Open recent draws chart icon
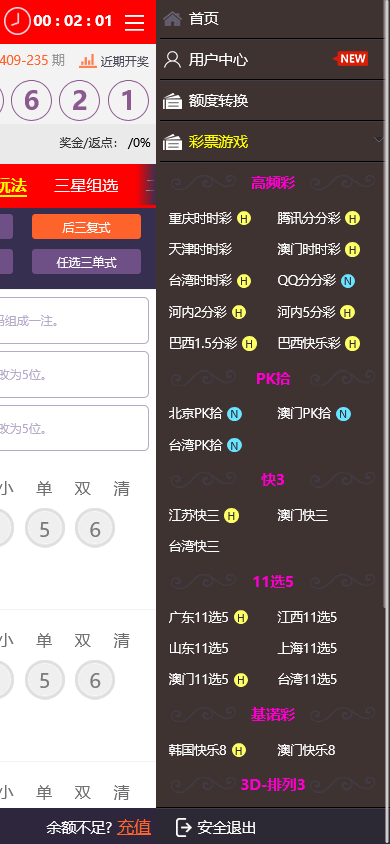Screen dimensions: 390x844 (88, 61)
